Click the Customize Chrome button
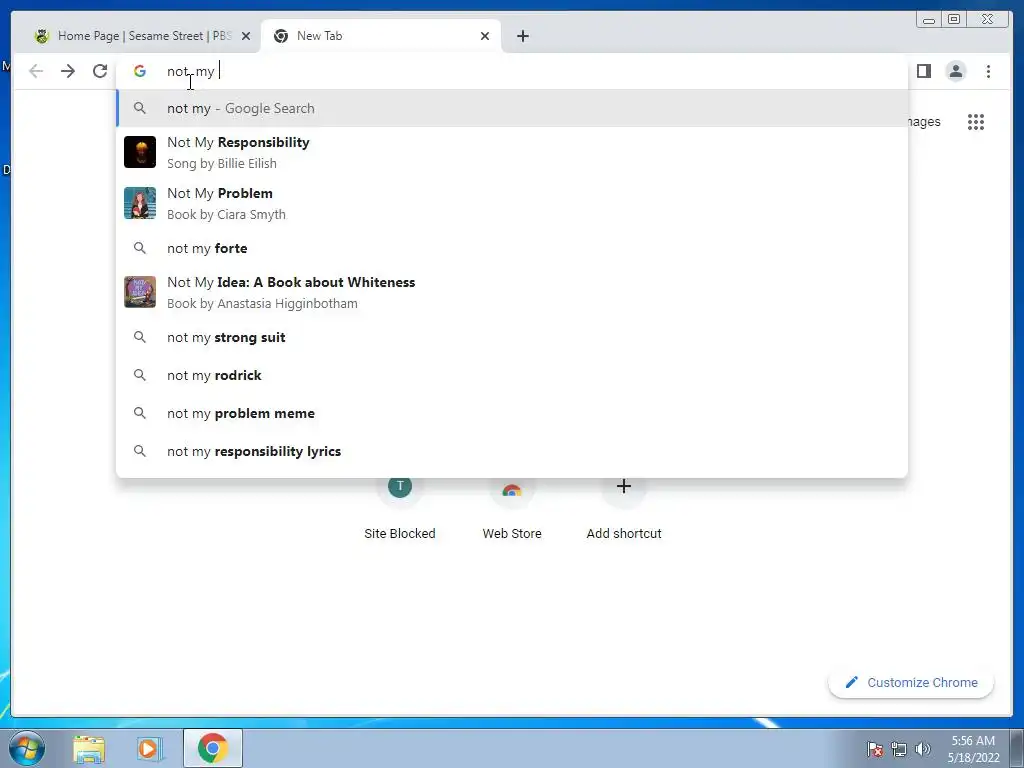1024x768 pixels. coord(911,682)
